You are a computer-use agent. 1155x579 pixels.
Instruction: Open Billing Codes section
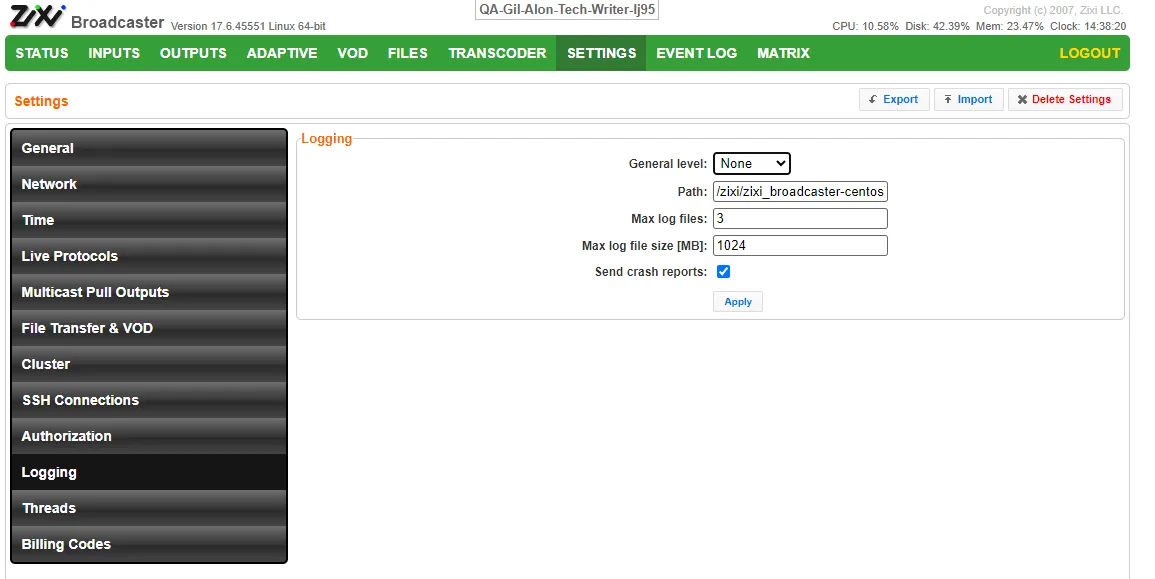(x=149, y=544)
